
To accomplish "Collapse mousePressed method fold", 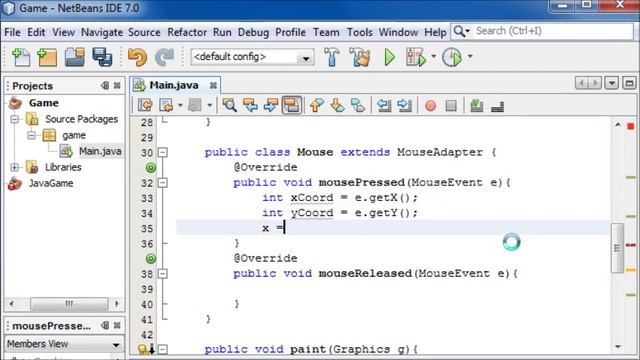I will click(162, 183).
